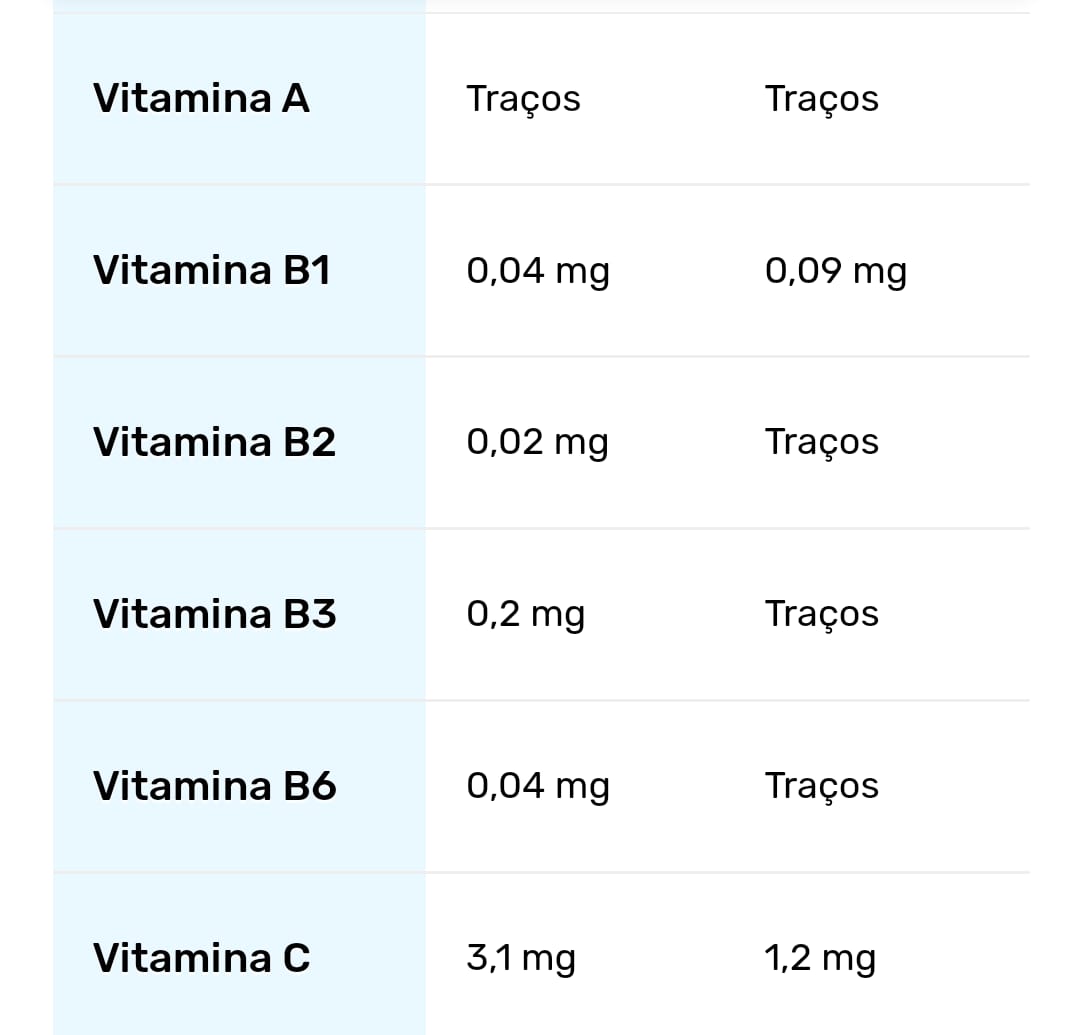Viewport: 1080px width, 1035px height.
Task: Select the 3,1 mg value for Vitamina C
Action: pyautogui.click(x=520, y=958)
